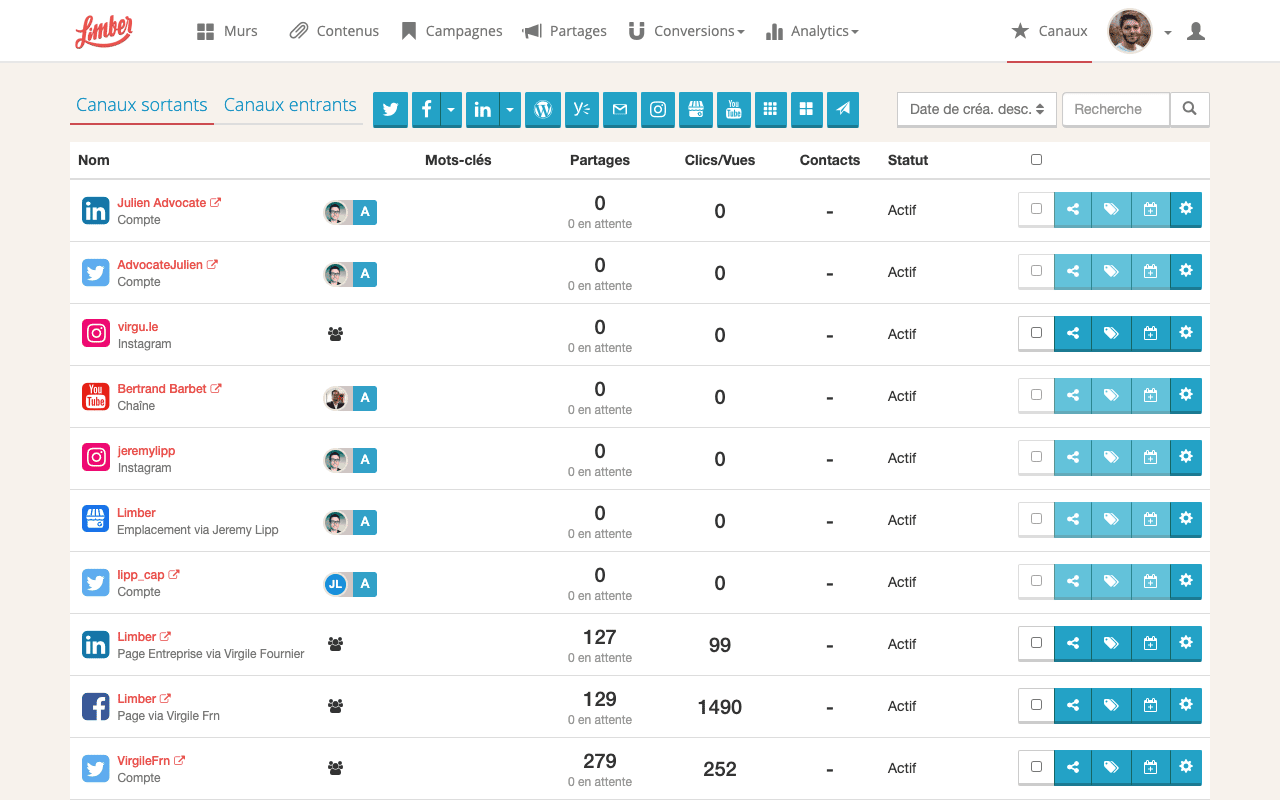The width and height of the screenshot is (1280, 800).
Task: Check the Limber Facebook page row checkbox
Action: (1036, 705)
